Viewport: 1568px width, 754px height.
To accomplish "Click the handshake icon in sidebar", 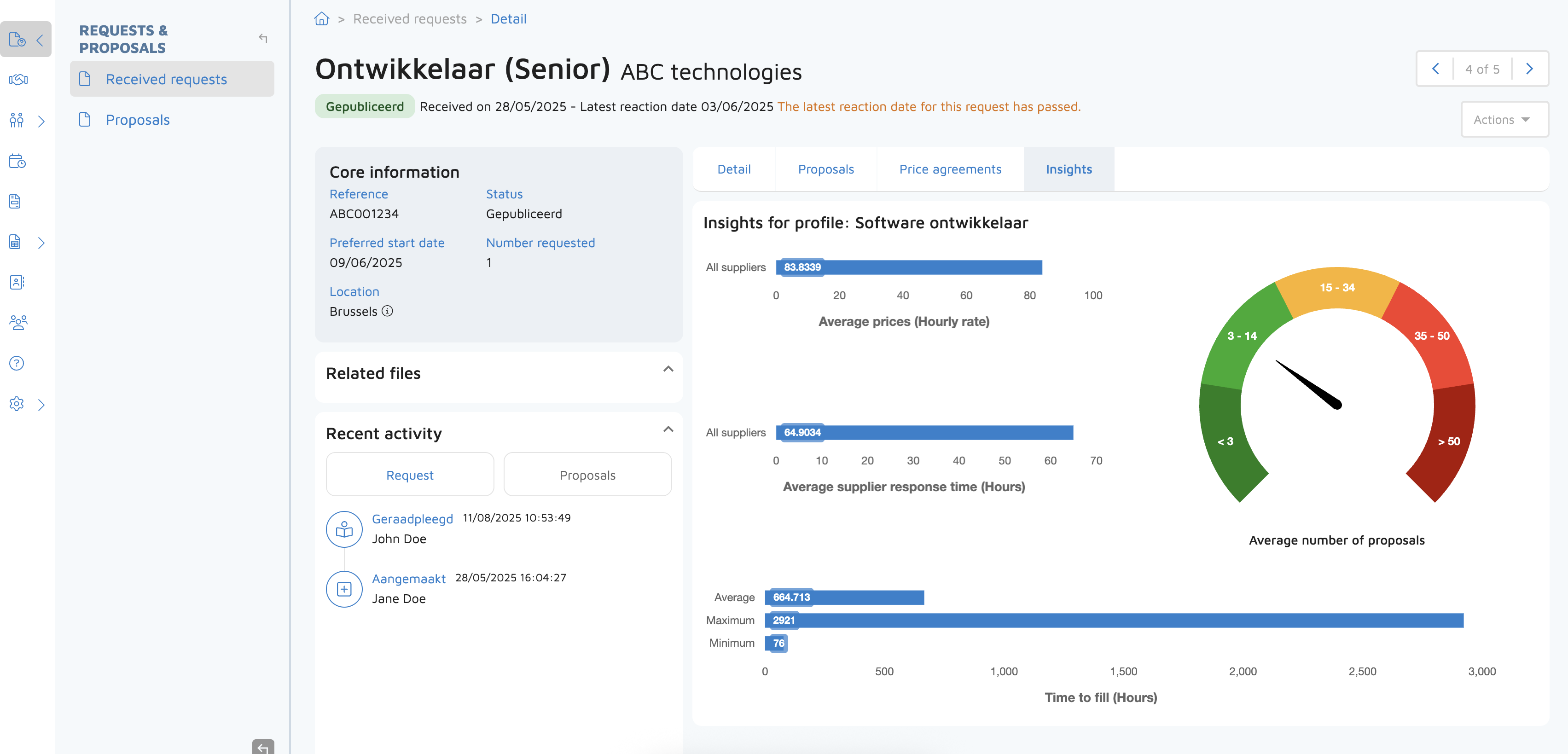I will [x=18, y=80].
